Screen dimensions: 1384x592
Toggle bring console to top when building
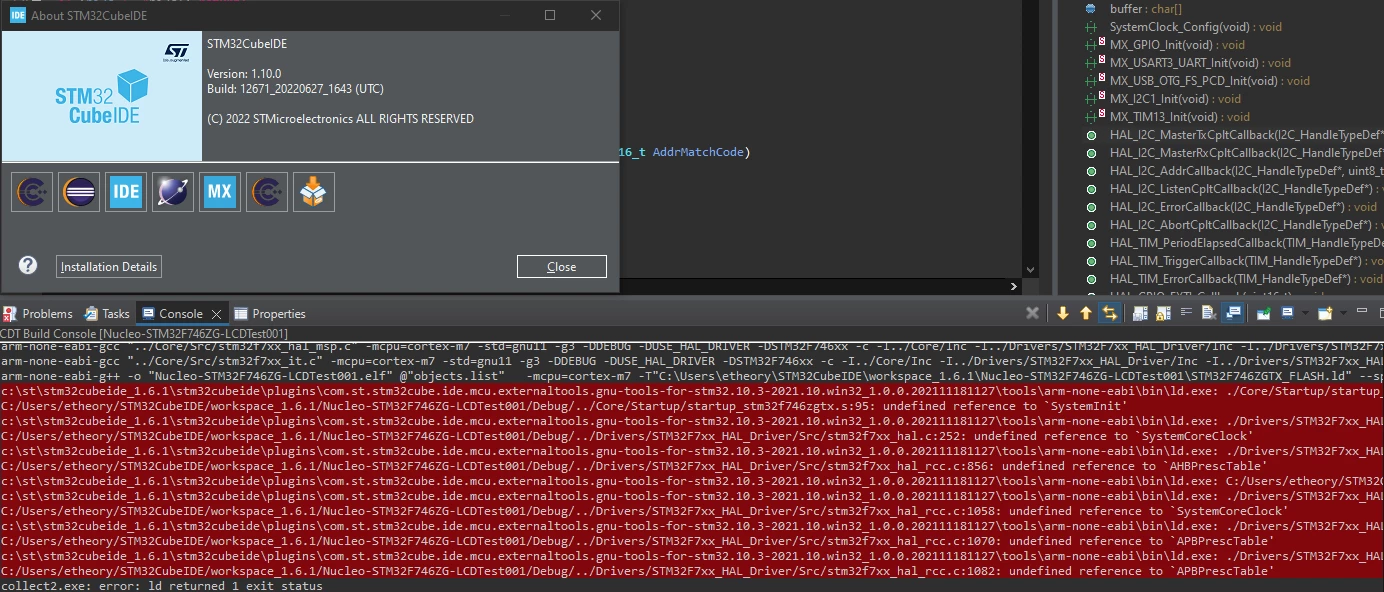pyautogui.click(x=1233, y=313)
